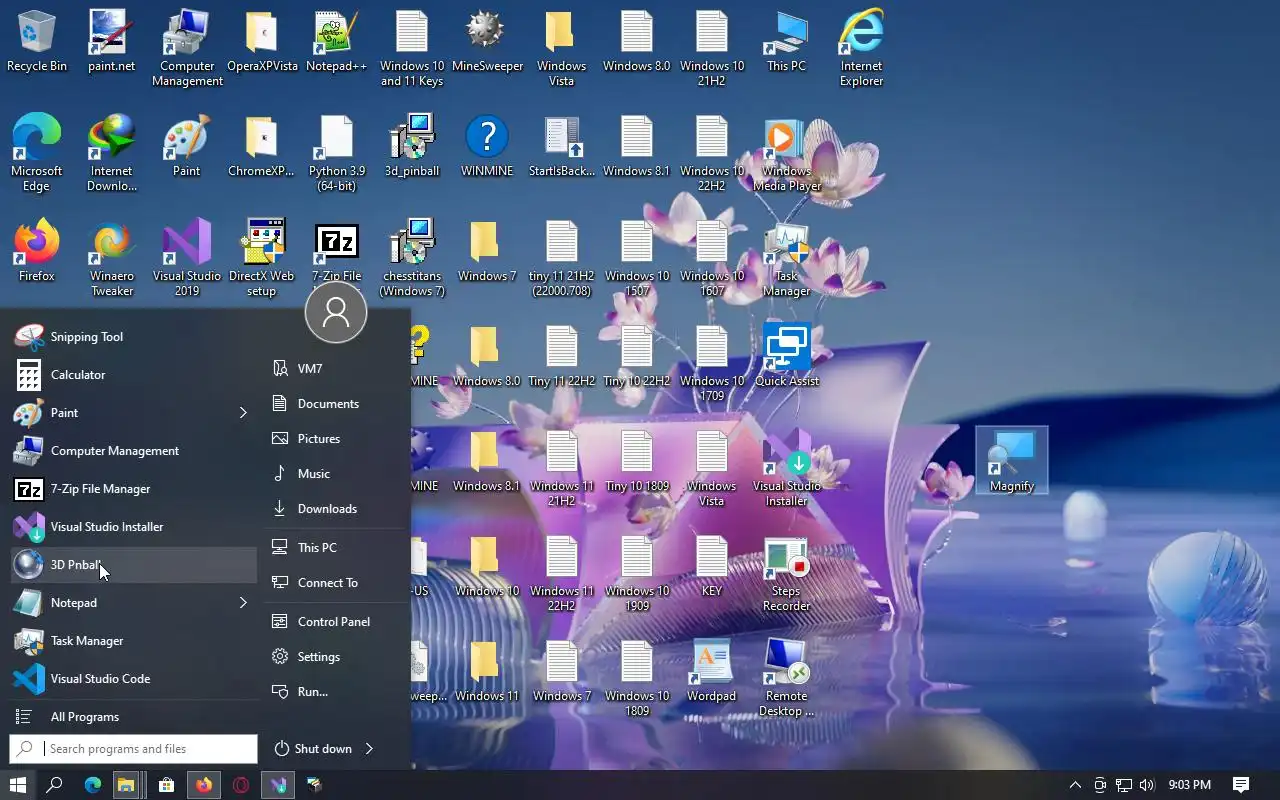
Task: Select the KEY text file icon
Action: (711, 566)
